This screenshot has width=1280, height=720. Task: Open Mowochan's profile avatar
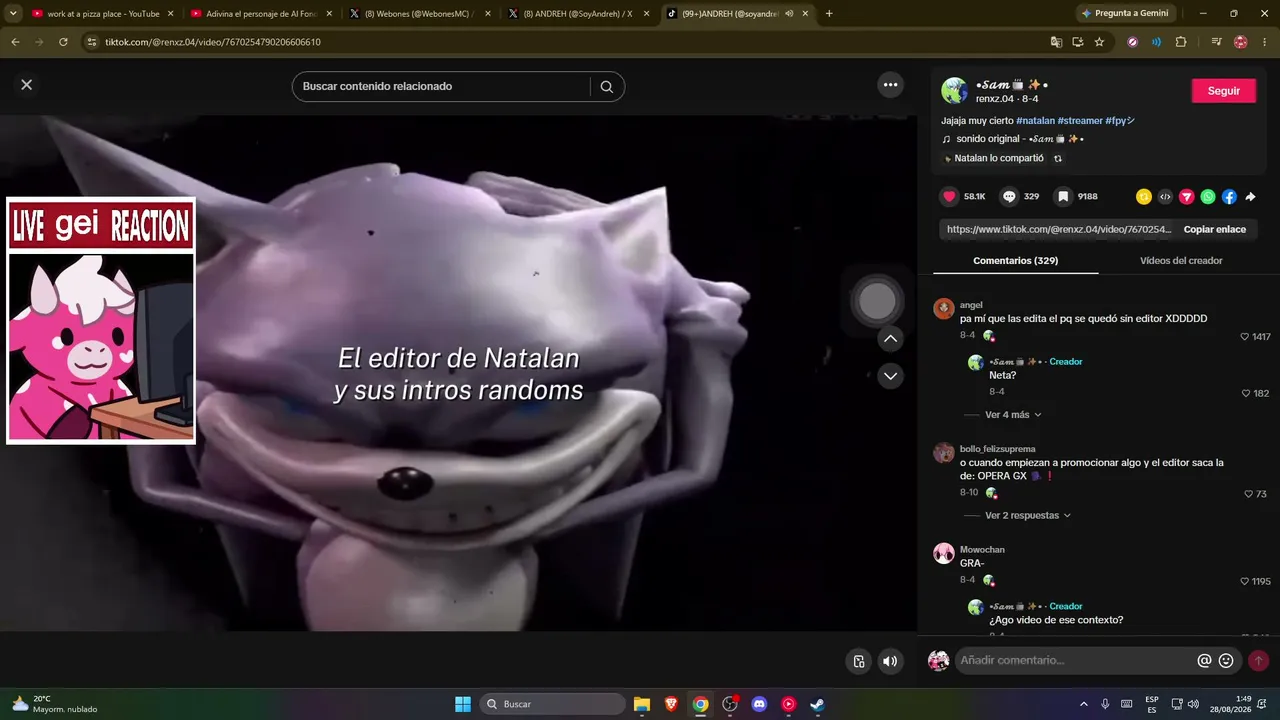point(943,553)
